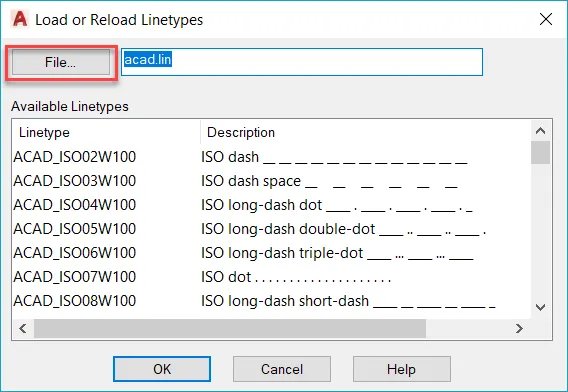Select linetype ACAD_ISO07W100

click(75, 277)
